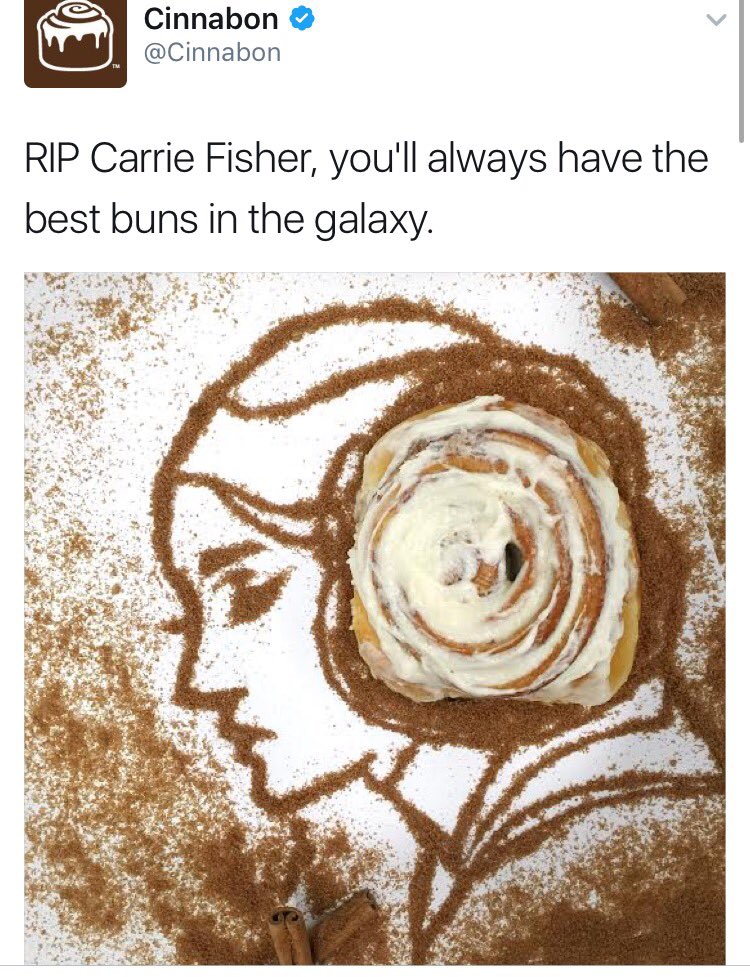This screenshot has width=750, height=977.
Task: Click the cinnamon stick in photo's top corner
Action: pyautogui.click(x=648, y=295)
